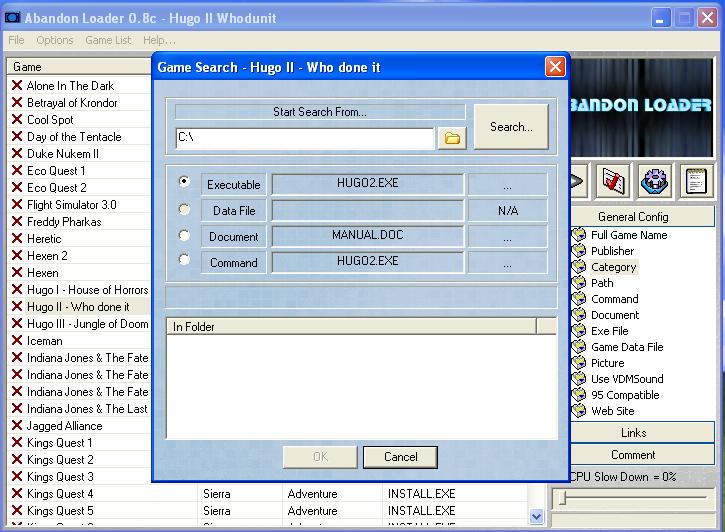Open the Options menu
The height and width of the screenshot is (532, 725).
pos(55,40)
